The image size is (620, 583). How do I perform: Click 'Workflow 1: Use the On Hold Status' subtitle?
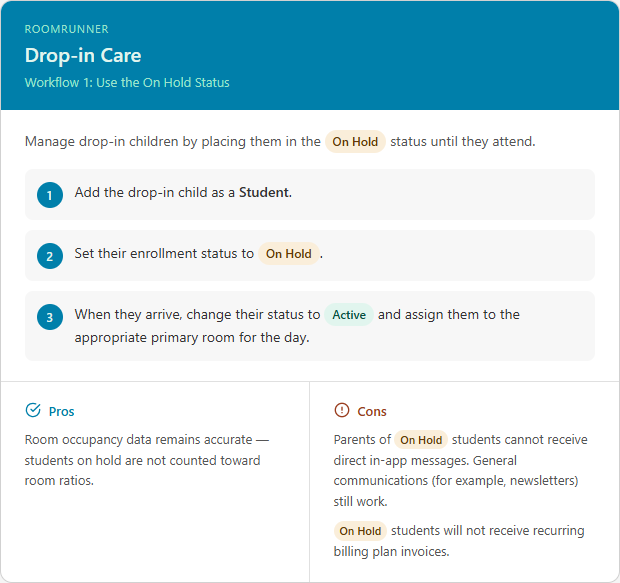[127, 82]
